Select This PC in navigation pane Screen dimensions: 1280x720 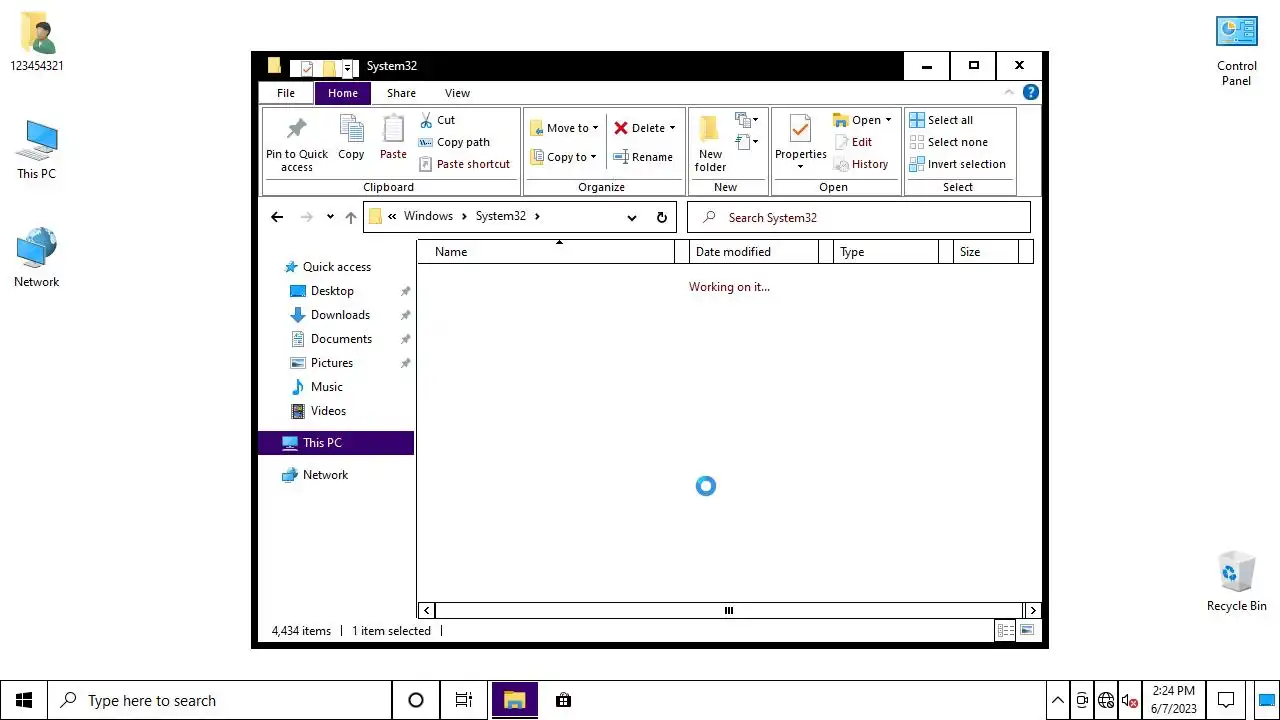point(336,443)
